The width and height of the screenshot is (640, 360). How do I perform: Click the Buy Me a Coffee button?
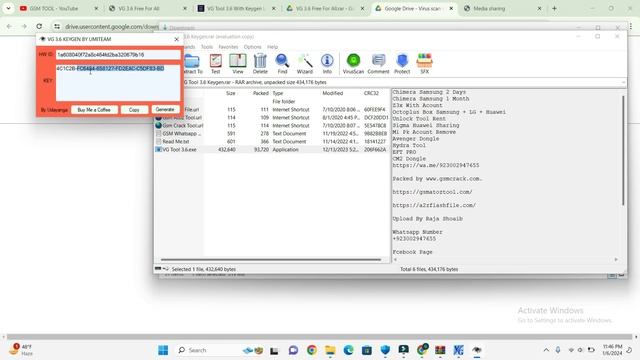click(94, 110)
